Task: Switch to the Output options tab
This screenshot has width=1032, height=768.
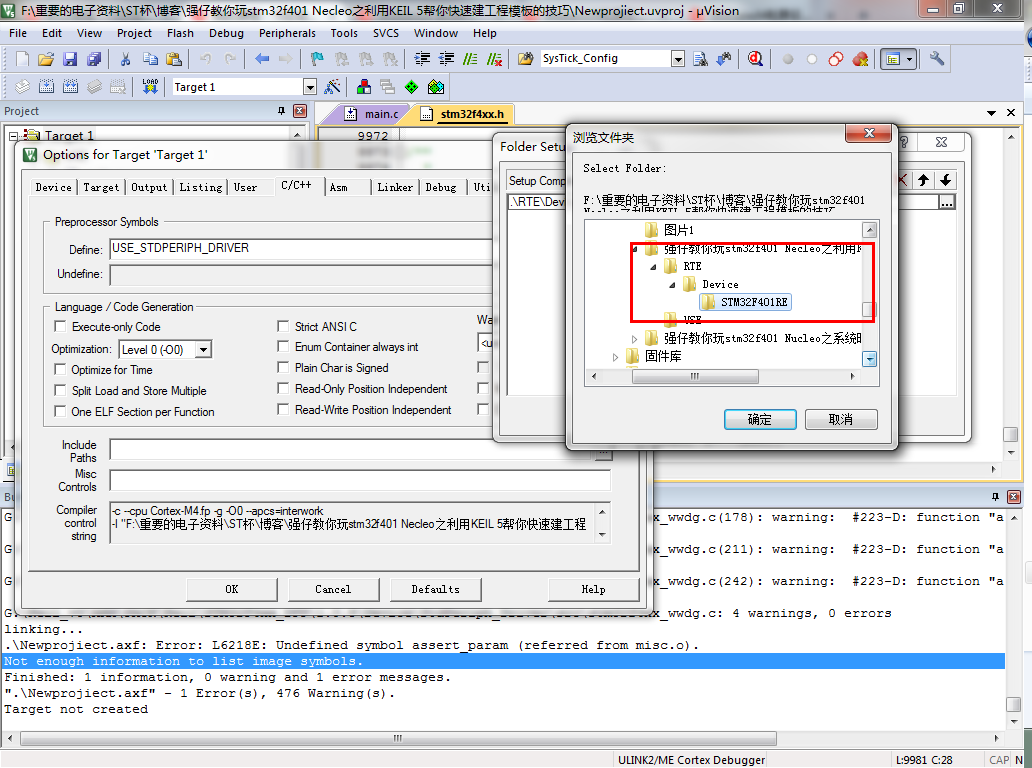Action: click(149, 188)
